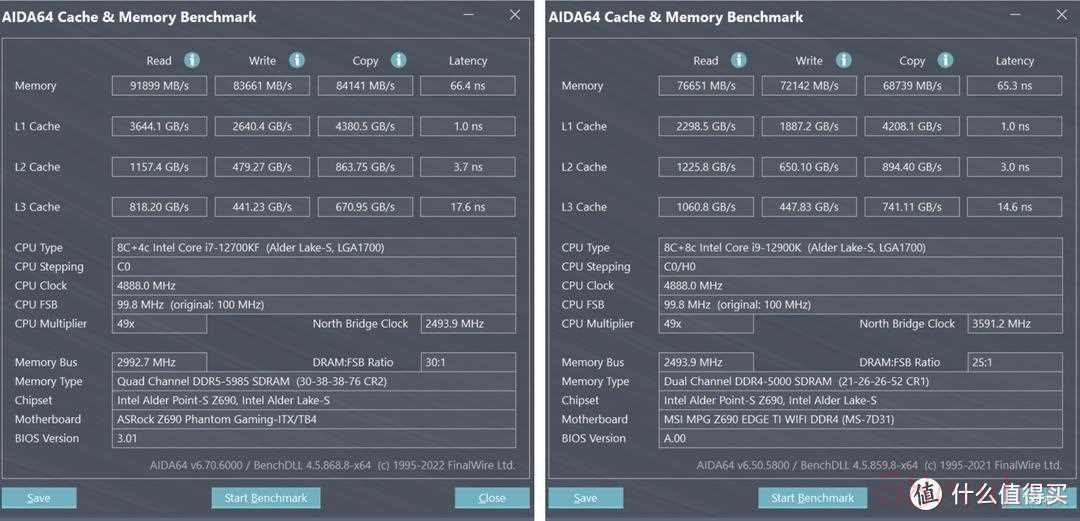Select L1 cache read 3644.1 GB/s
Screen dimensions: 1080x521
point(159,127)
